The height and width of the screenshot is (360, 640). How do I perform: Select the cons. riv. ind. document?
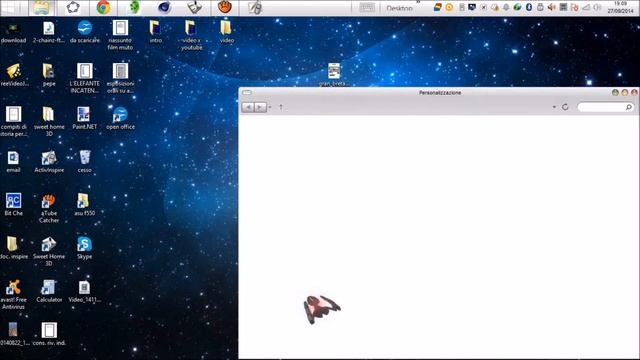(49, 334)
